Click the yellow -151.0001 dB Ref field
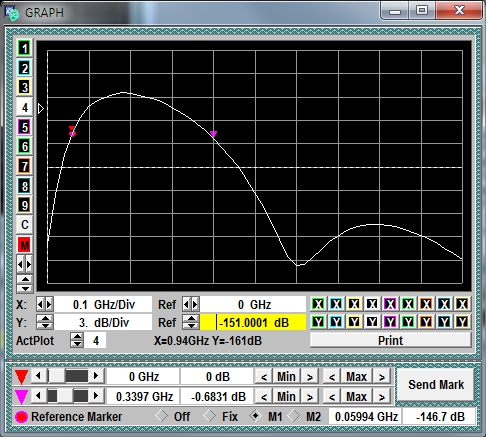Image resolution: width=486 pixels, height=437 pixels. click(253, 322)
